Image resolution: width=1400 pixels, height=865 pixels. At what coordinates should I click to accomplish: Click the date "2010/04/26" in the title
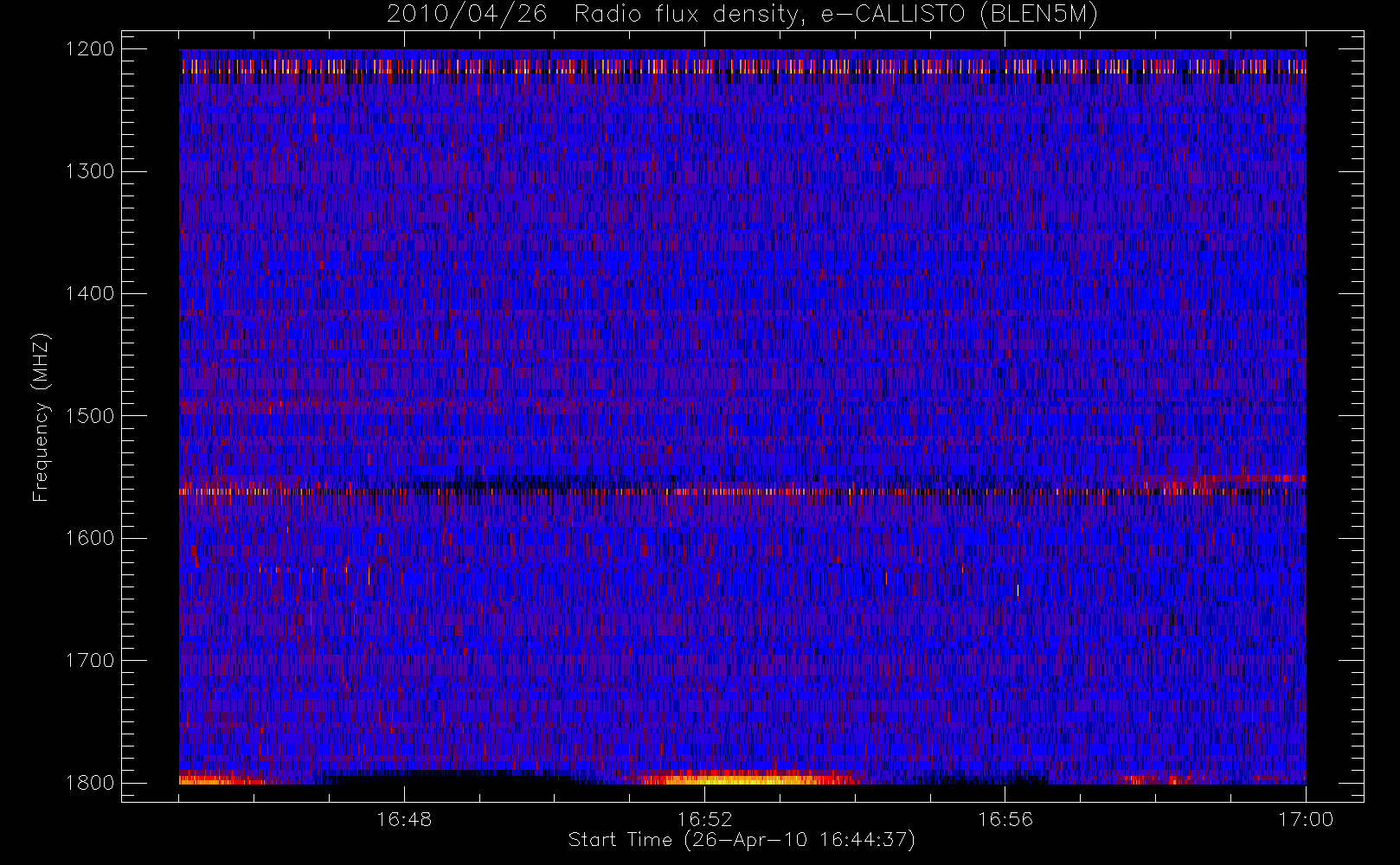click(x=466, y=15)
